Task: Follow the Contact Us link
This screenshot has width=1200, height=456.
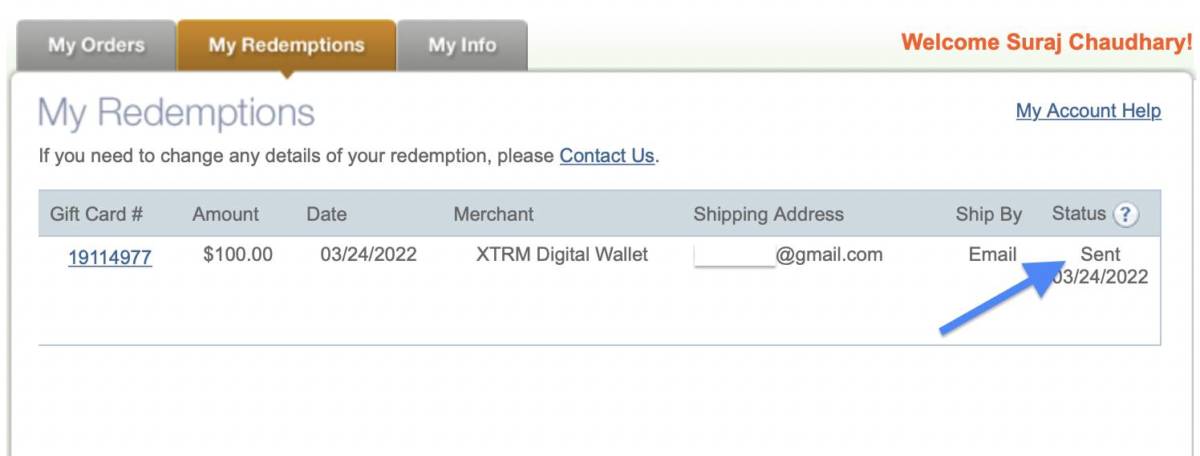Action: point(606,156)
